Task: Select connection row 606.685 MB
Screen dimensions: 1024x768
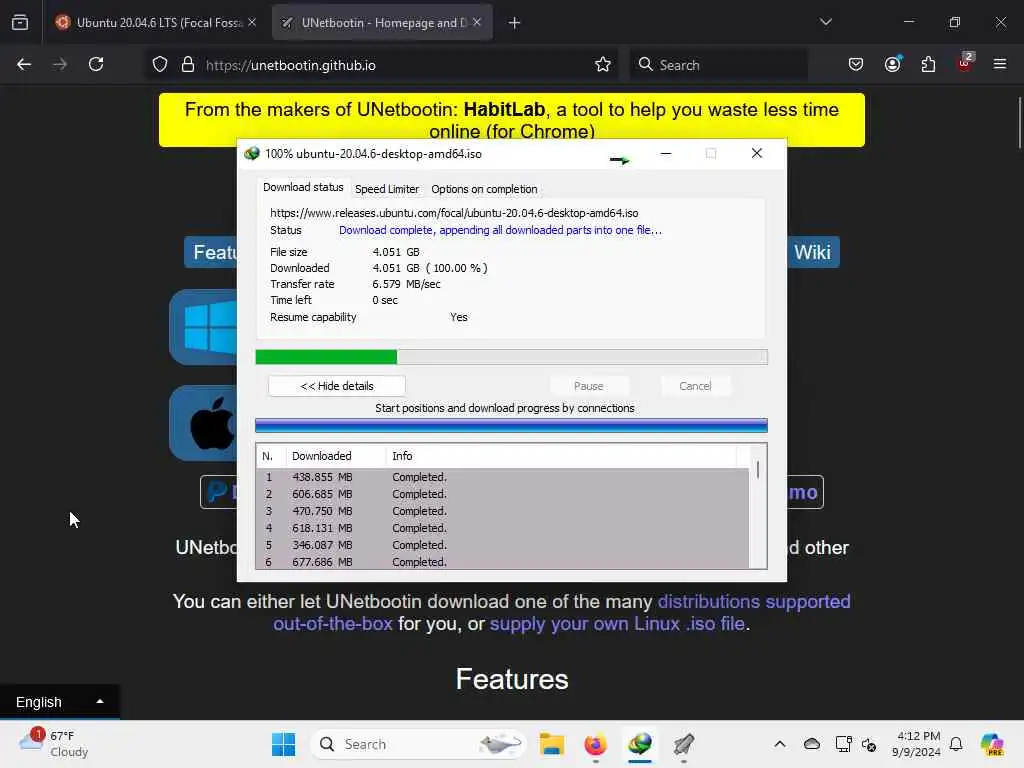Action: click(502, 494)
